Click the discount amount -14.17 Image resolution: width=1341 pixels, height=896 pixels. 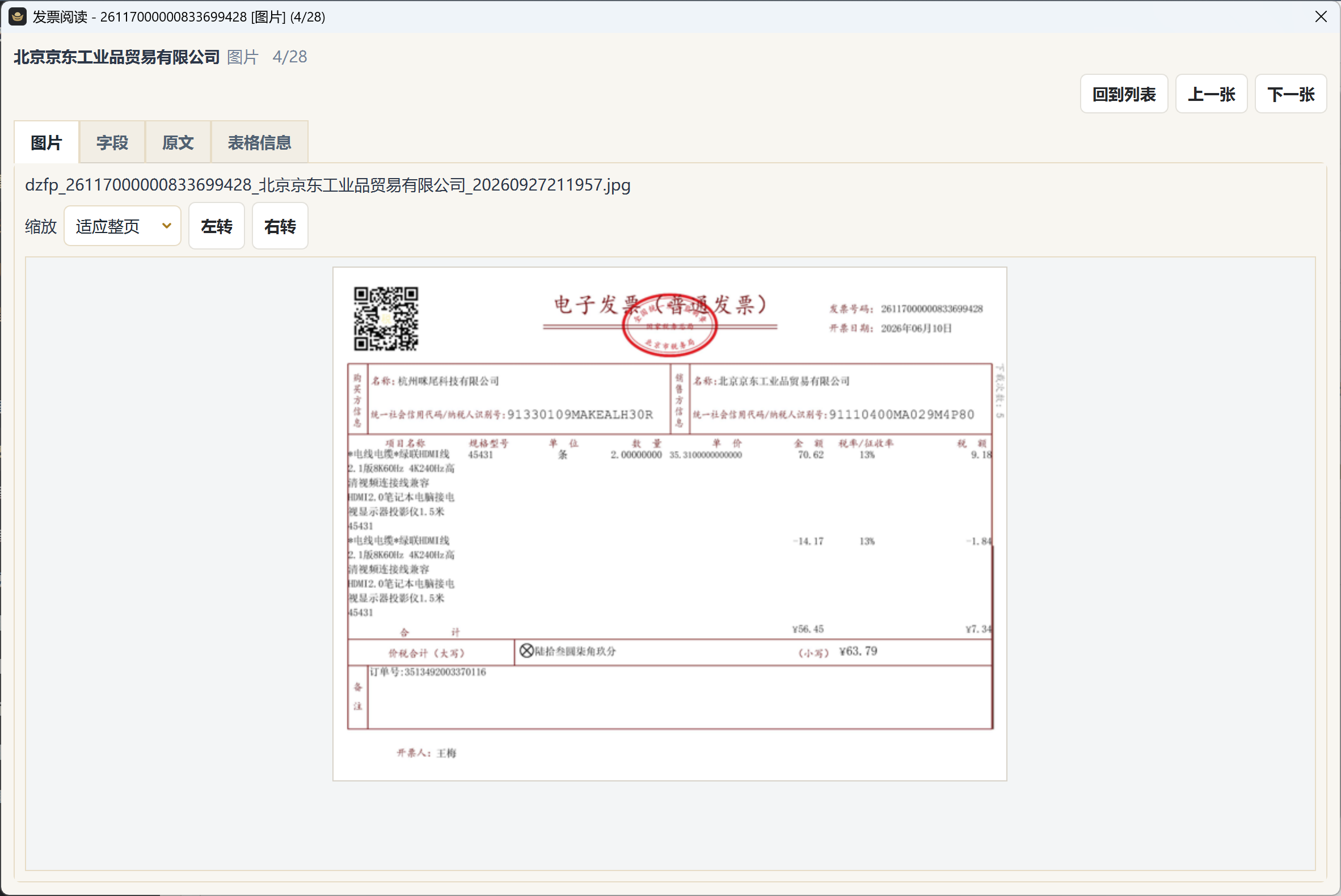click(808, 541)
